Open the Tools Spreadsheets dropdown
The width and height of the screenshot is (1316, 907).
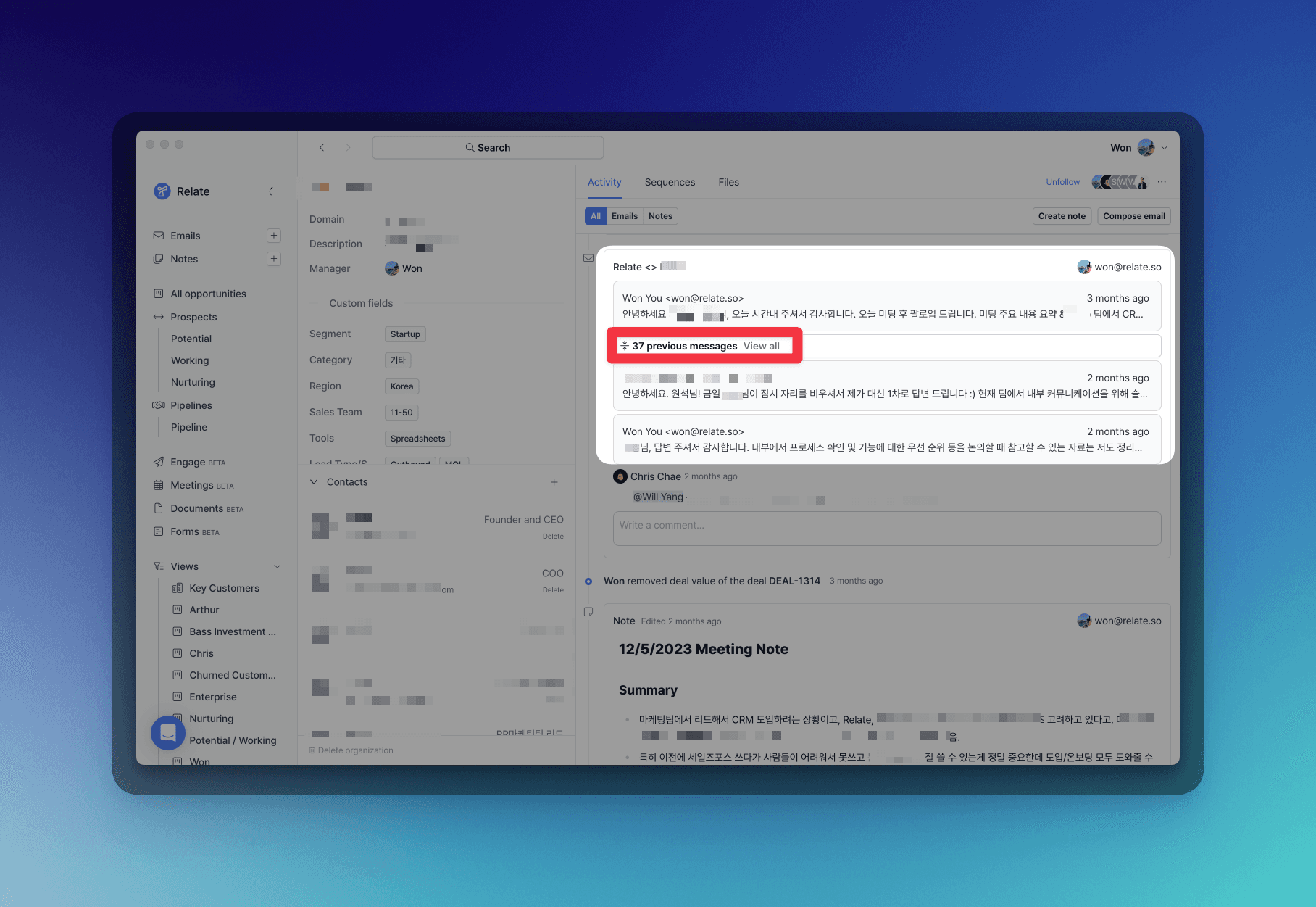pos(417,439)
